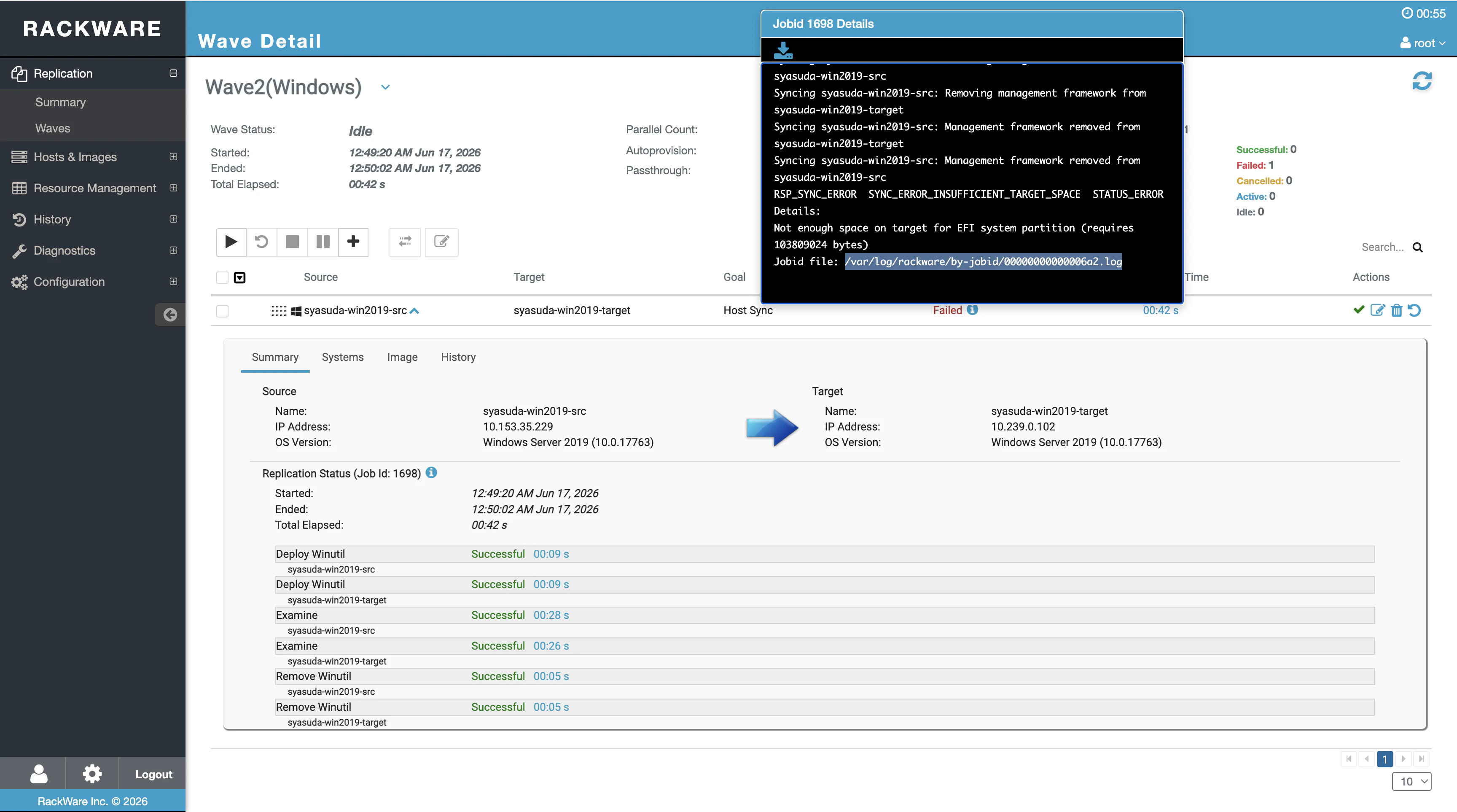
Task: Click the restart wave icon in toolbar
Action: point(261,242)
